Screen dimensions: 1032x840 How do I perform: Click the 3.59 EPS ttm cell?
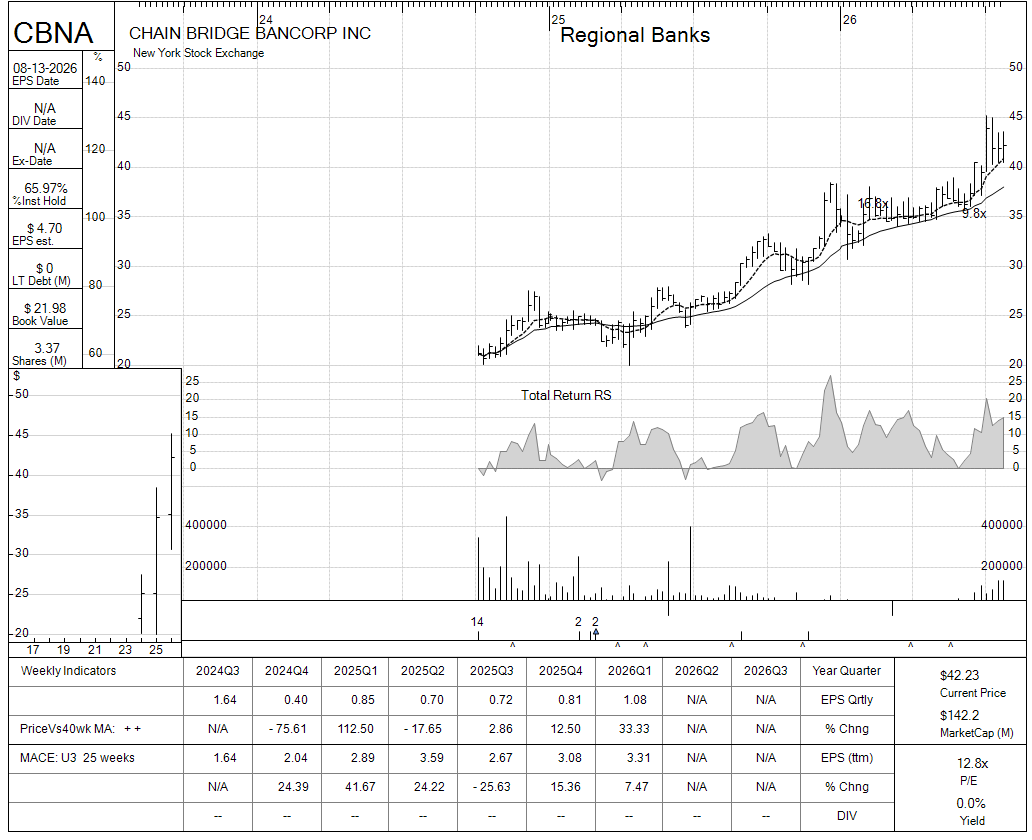(432, 758)
